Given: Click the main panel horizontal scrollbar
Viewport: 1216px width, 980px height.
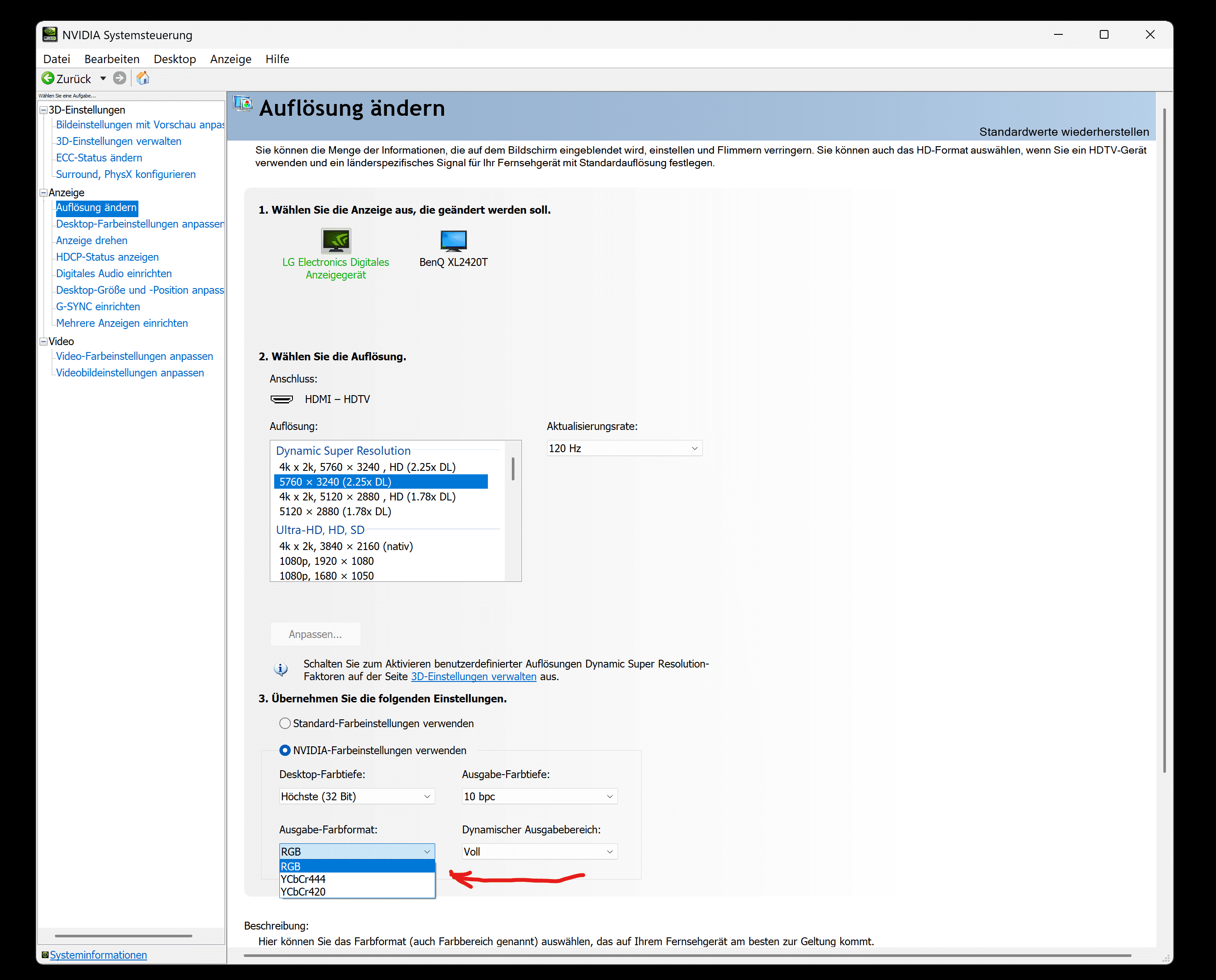Looking at the screenshot, I should coord(687,956).
